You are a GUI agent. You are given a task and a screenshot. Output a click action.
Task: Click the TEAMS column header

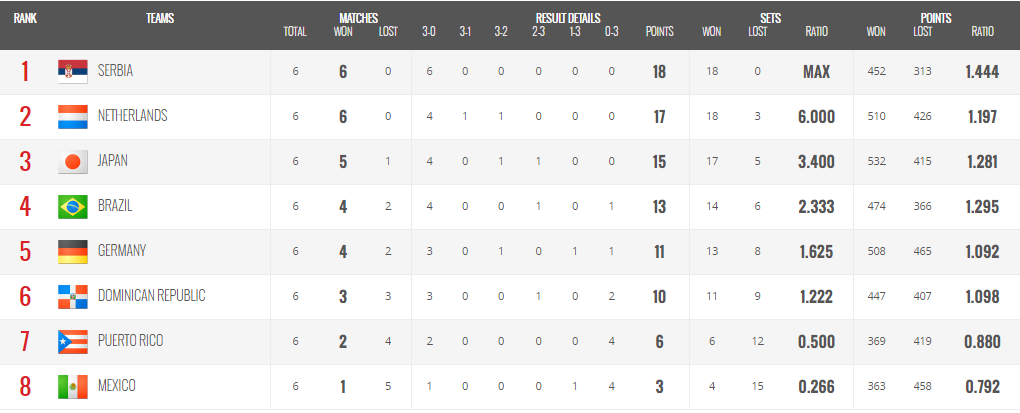pyautogui.click(x=160, y=18)
